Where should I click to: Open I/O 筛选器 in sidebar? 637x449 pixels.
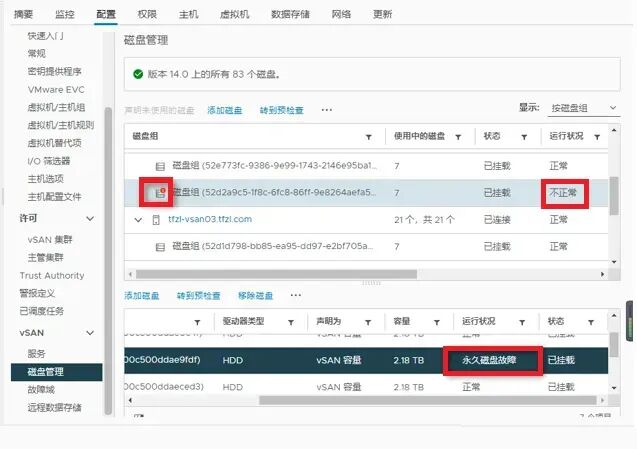click(49, 161)
